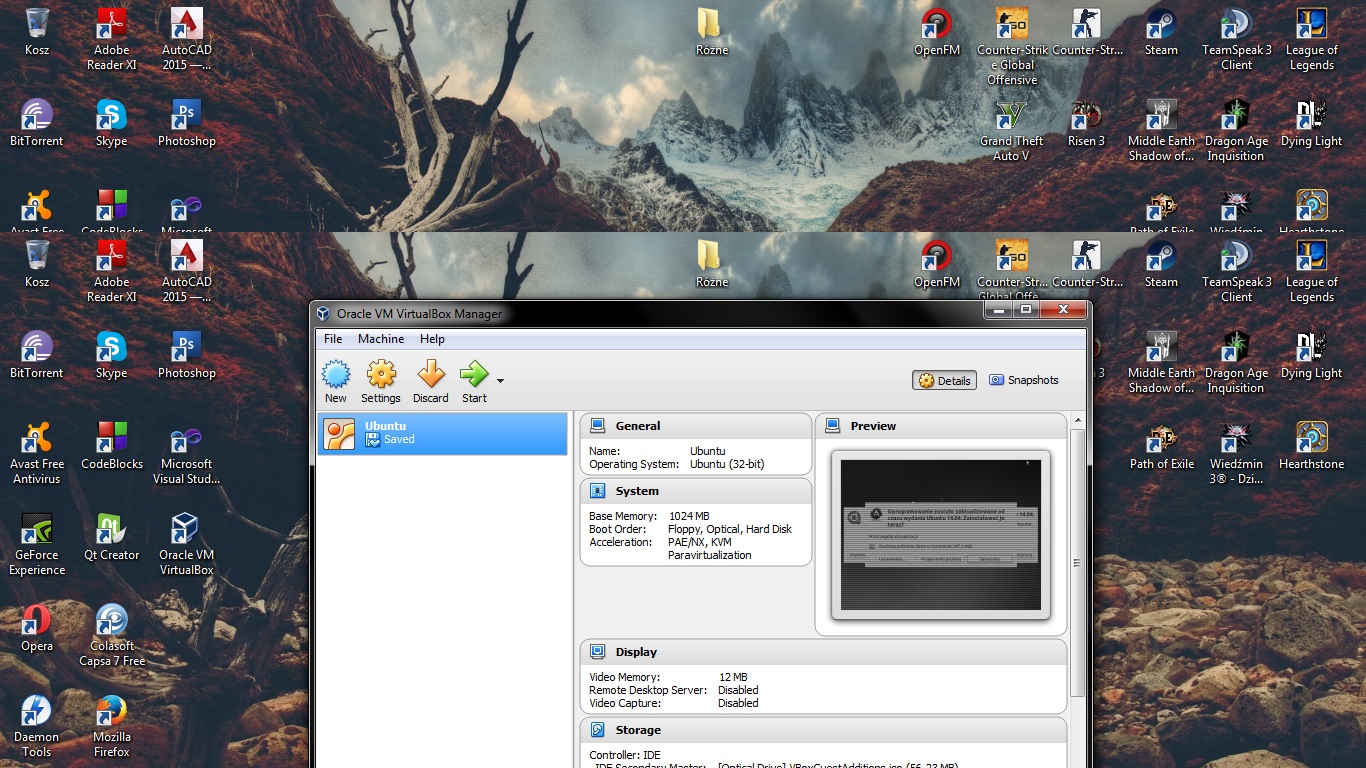Open the Colasoft Capsa 7 Free shortcut
The width and height of the screenshot is (1366, 768).
click(x=111, y=636)
